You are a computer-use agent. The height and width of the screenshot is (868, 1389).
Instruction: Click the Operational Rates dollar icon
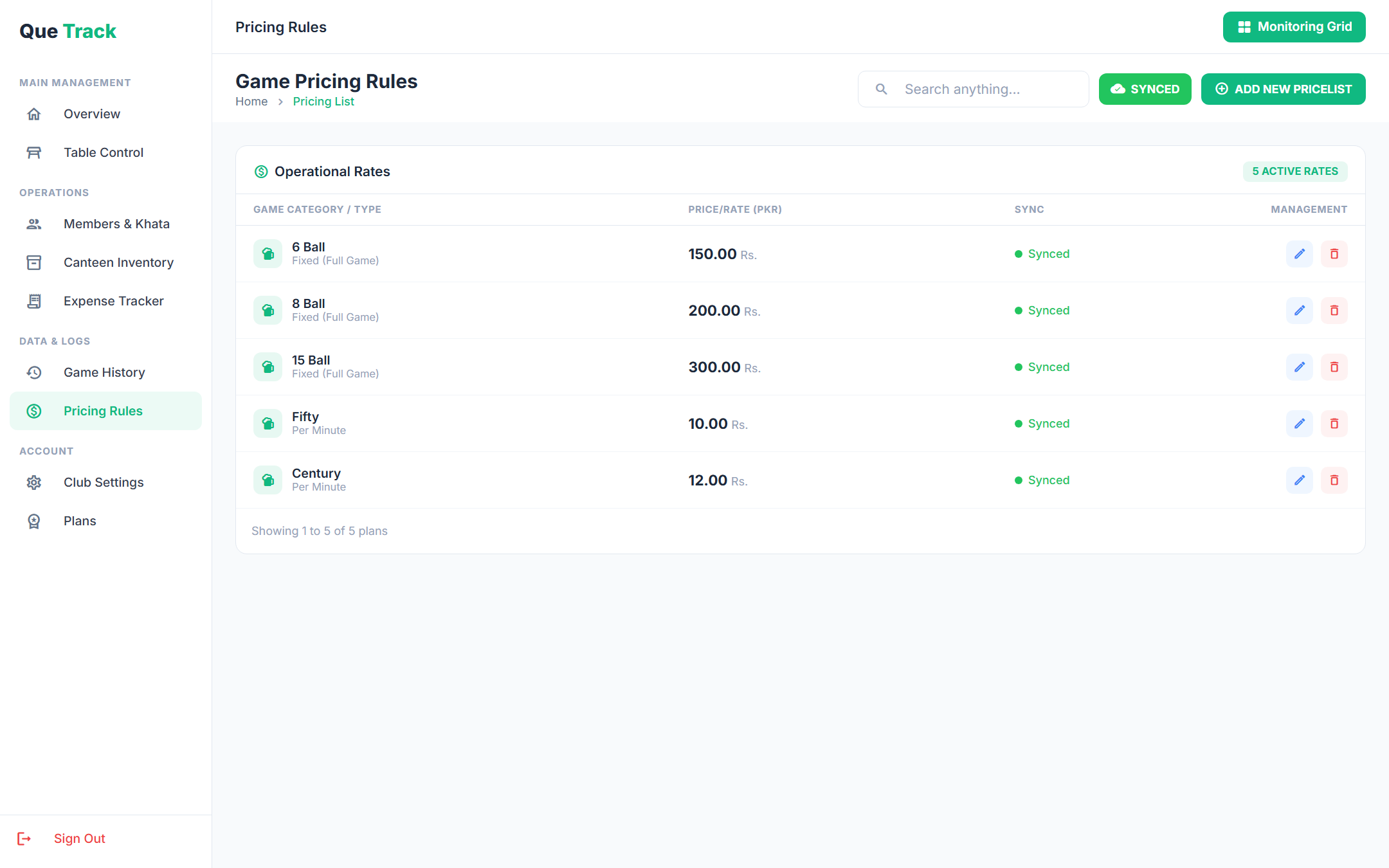(261, 172)
